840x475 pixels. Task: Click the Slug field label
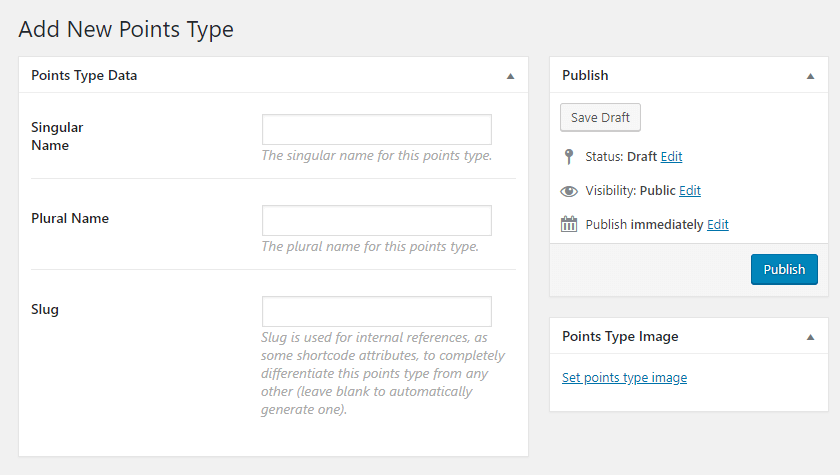coord(45,310)
